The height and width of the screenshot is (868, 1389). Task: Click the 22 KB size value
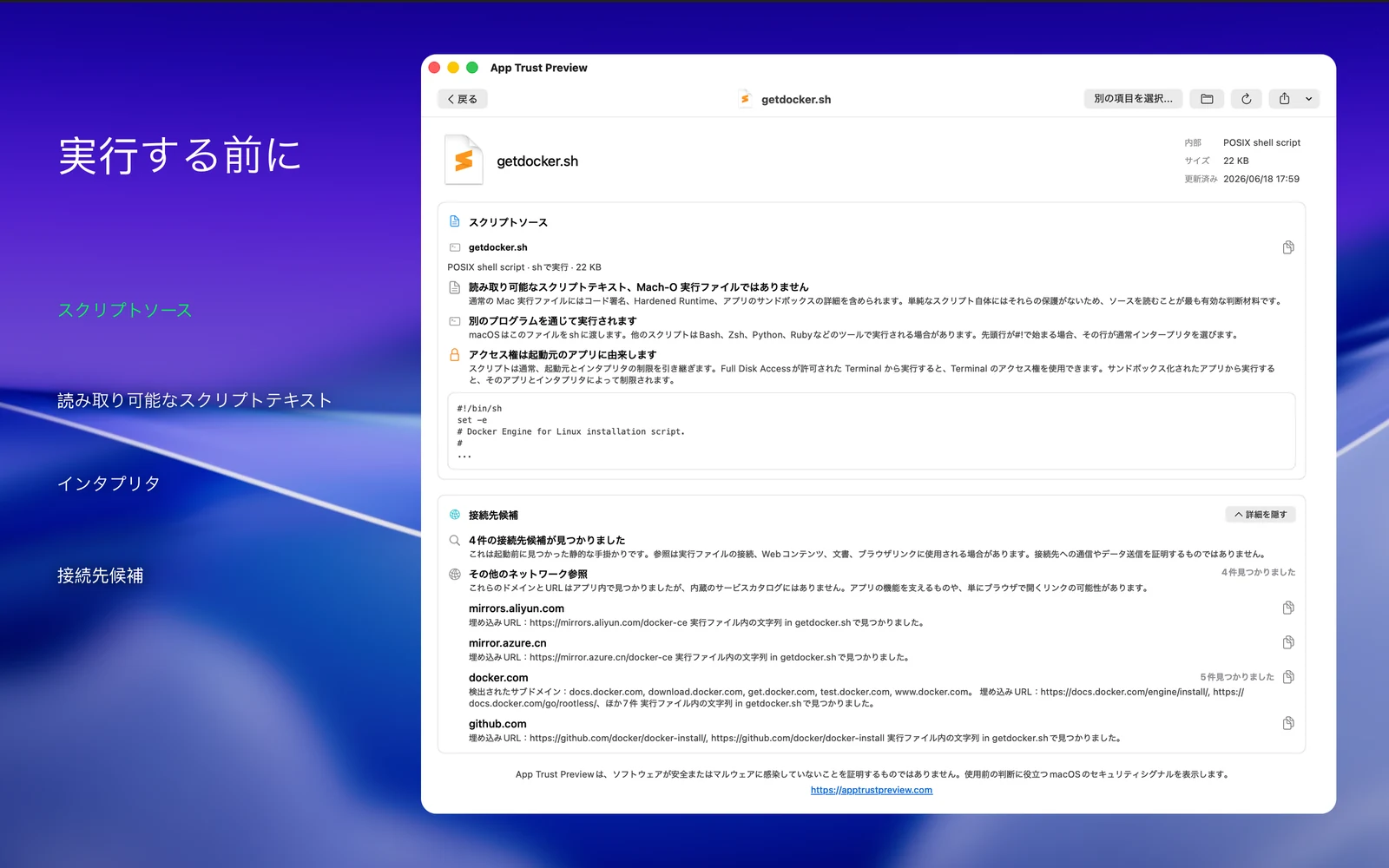1236,161
